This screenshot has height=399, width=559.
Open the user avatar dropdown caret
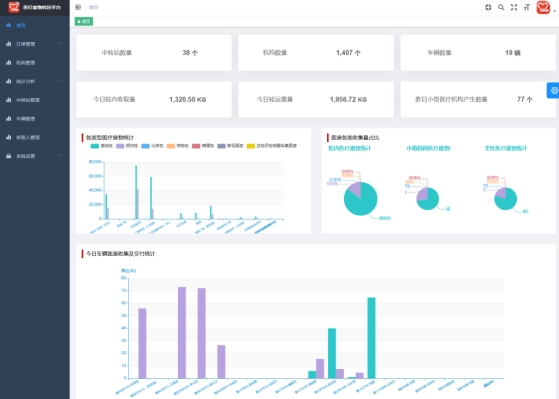(x=555, y=11)
